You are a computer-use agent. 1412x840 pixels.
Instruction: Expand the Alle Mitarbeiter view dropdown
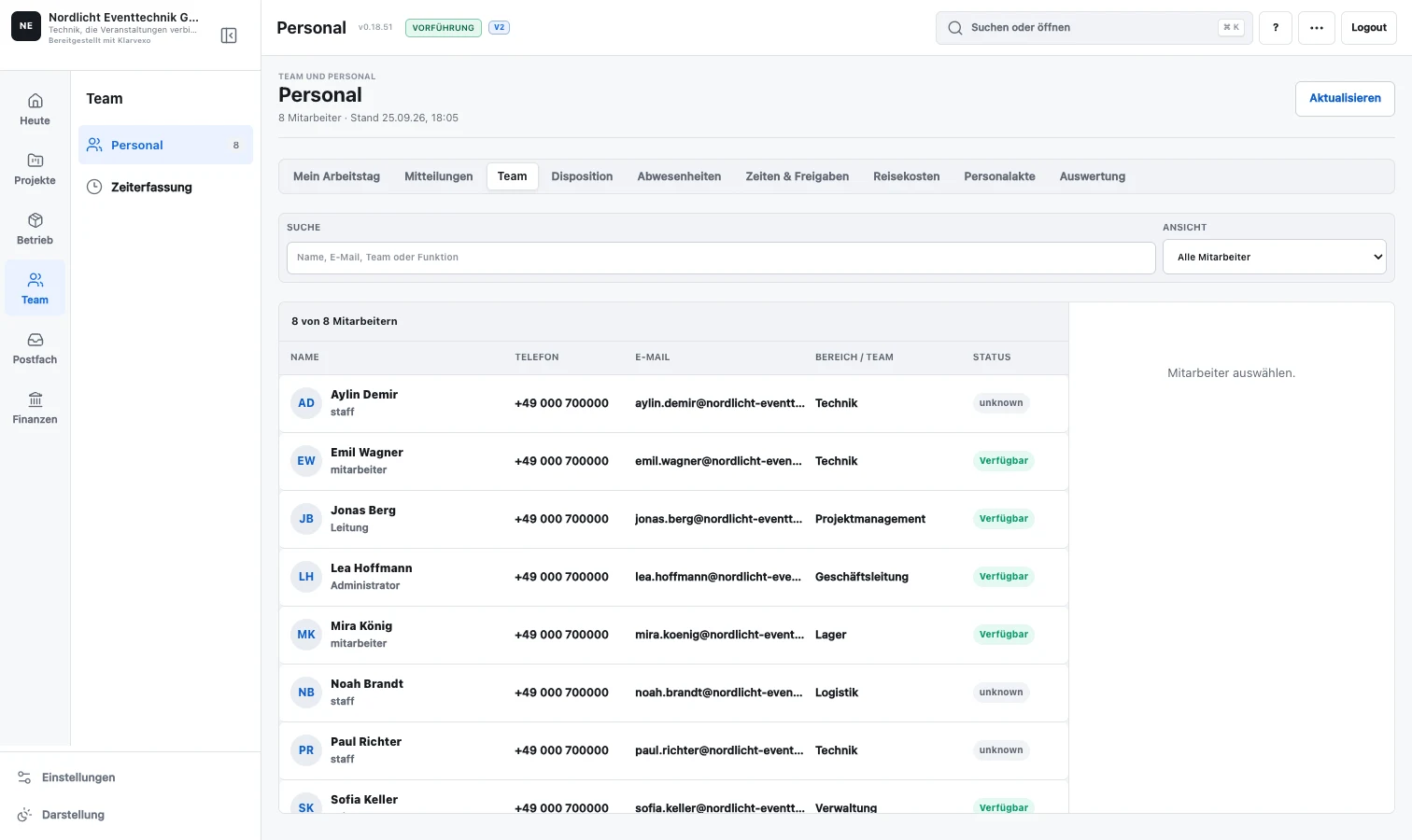pos(1275,258)
